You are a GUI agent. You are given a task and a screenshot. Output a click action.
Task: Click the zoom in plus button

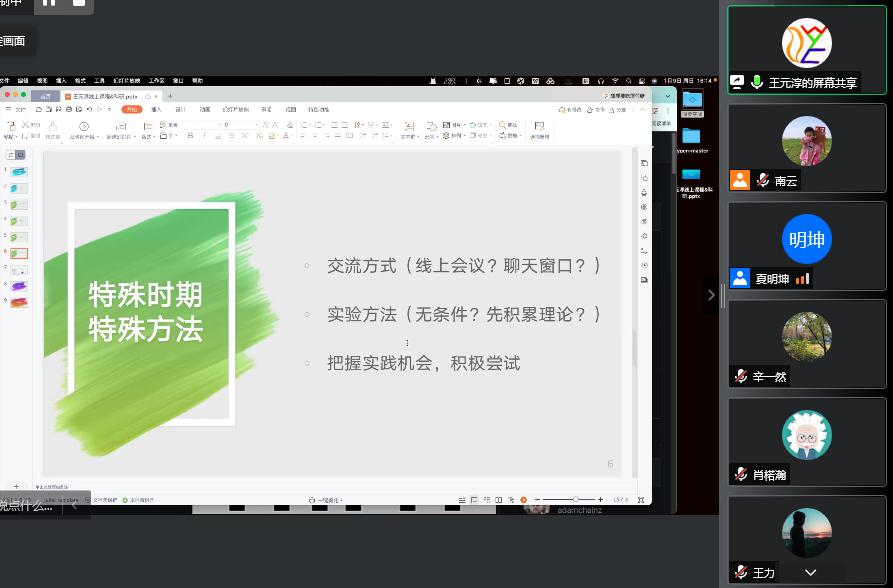click(600, 499)
